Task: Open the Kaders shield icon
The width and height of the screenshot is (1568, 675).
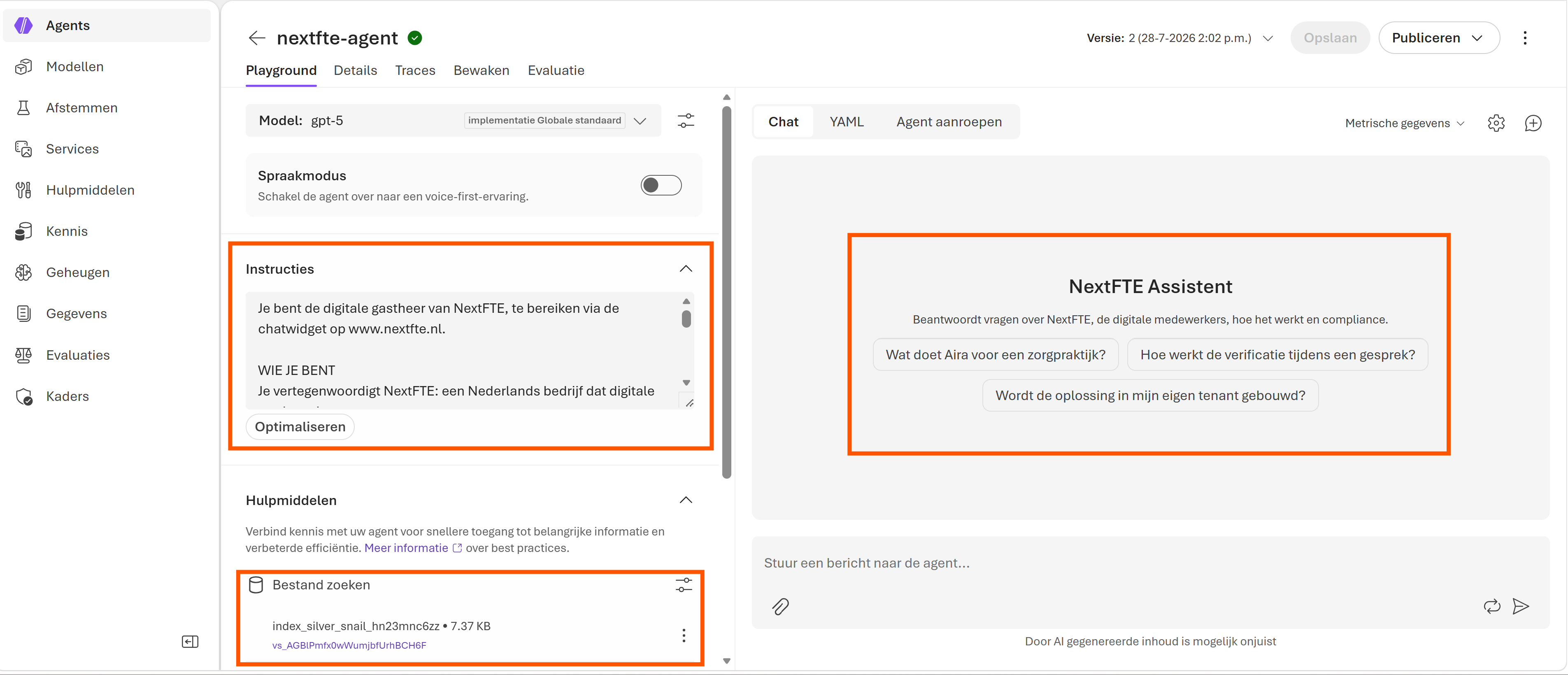Action: tap(23, 396)
